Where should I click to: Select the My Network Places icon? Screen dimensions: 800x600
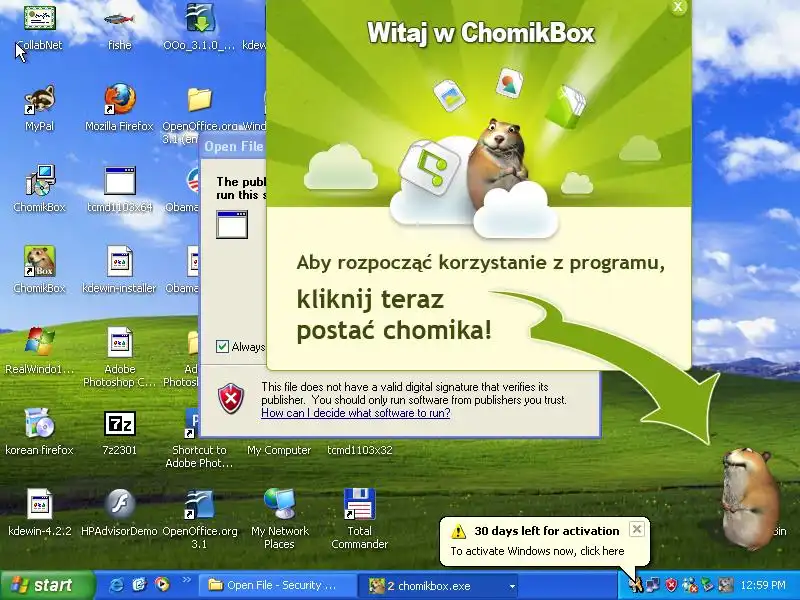pos(279,504)
